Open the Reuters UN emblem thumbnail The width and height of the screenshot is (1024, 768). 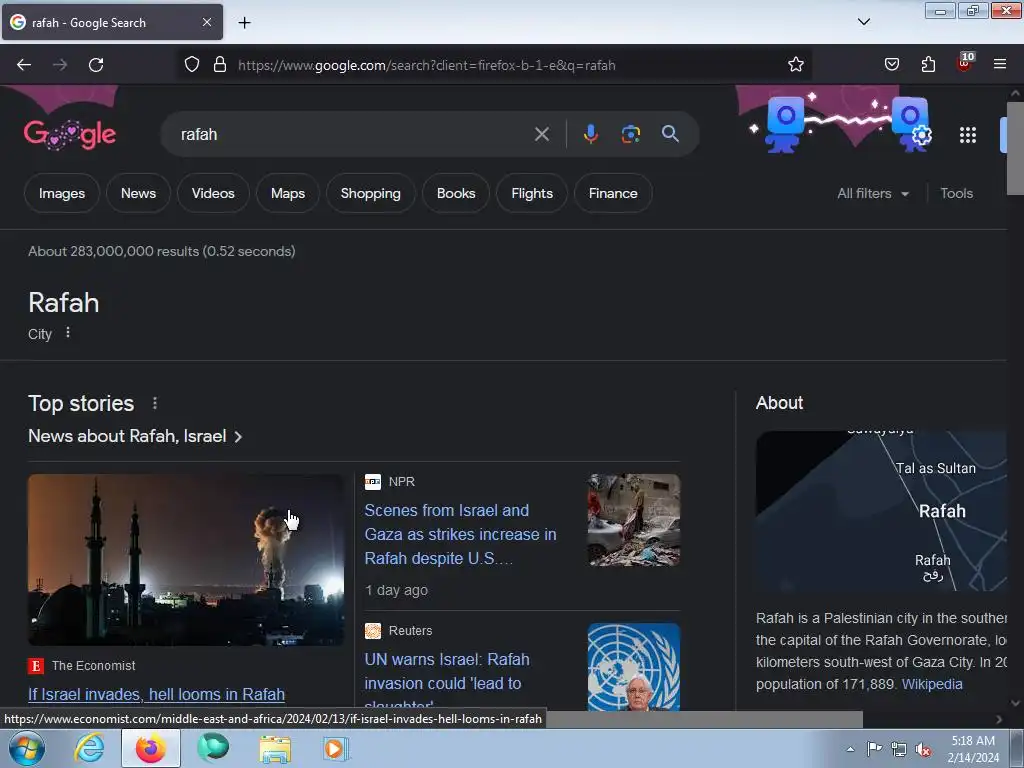click(x=633, y=667)
